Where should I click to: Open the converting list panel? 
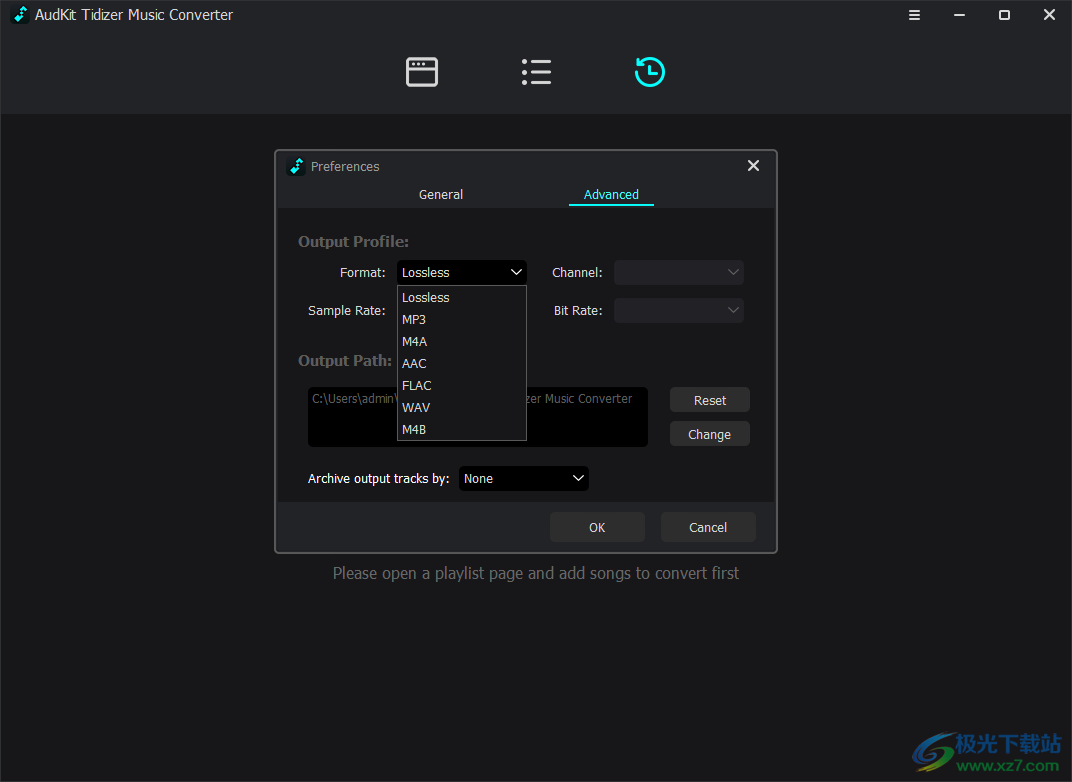[536, 71]
